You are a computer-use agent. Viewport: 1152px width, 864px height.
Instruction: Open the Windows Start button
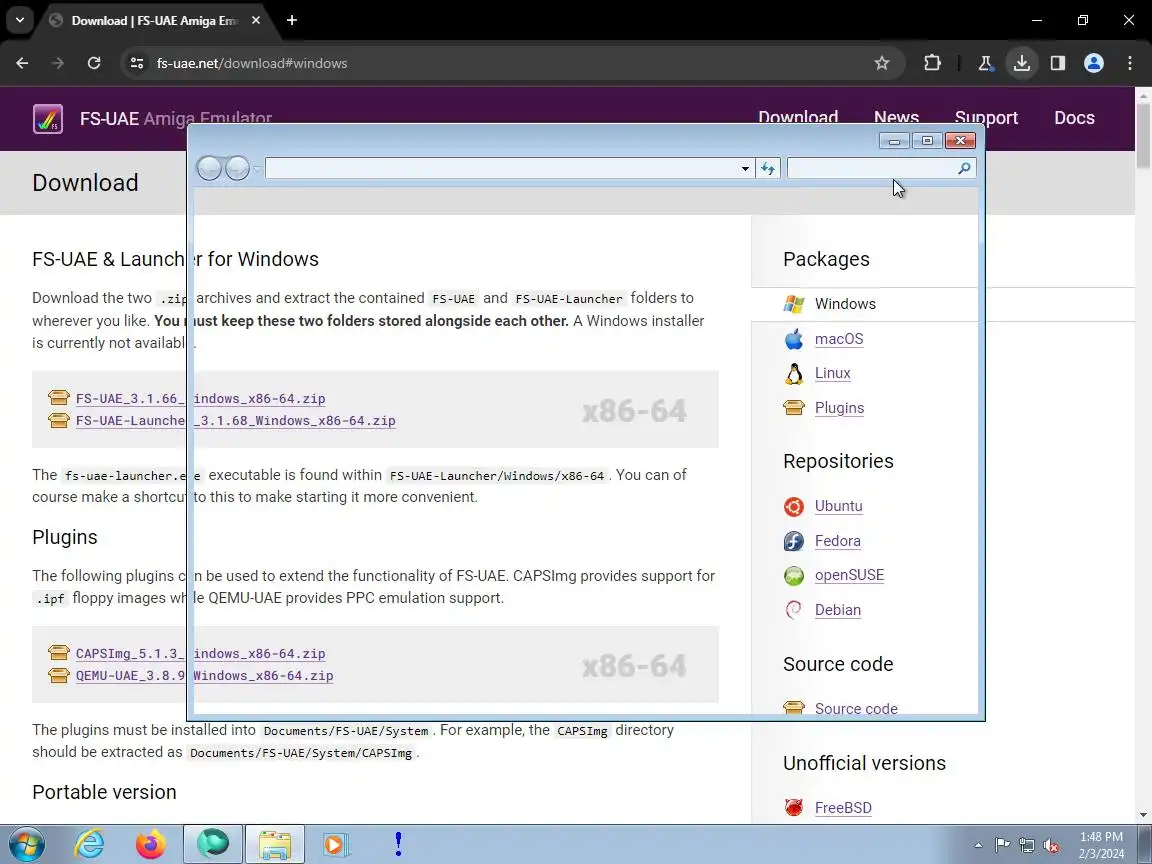click(x=26, y=844)
